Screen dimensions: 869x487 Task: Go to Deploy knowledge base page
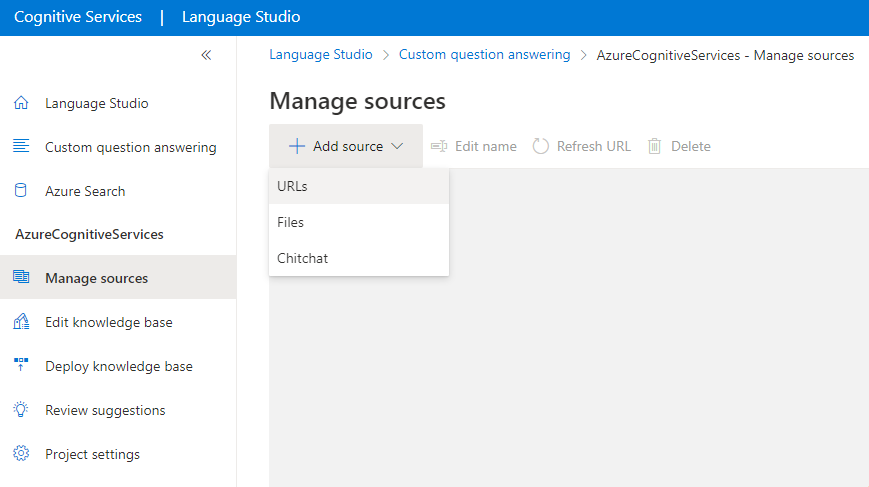point(118,366)
